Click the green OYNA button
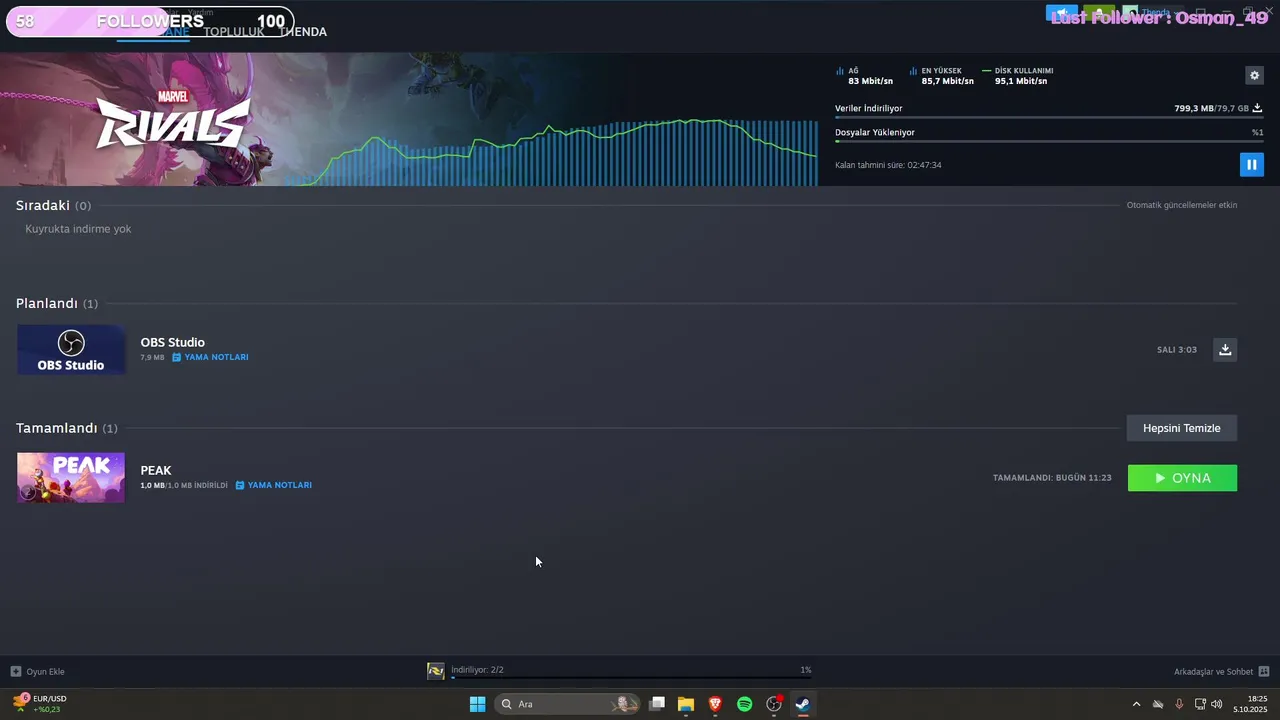The height and width of the screenshot is (720, 1280). 1182,478
